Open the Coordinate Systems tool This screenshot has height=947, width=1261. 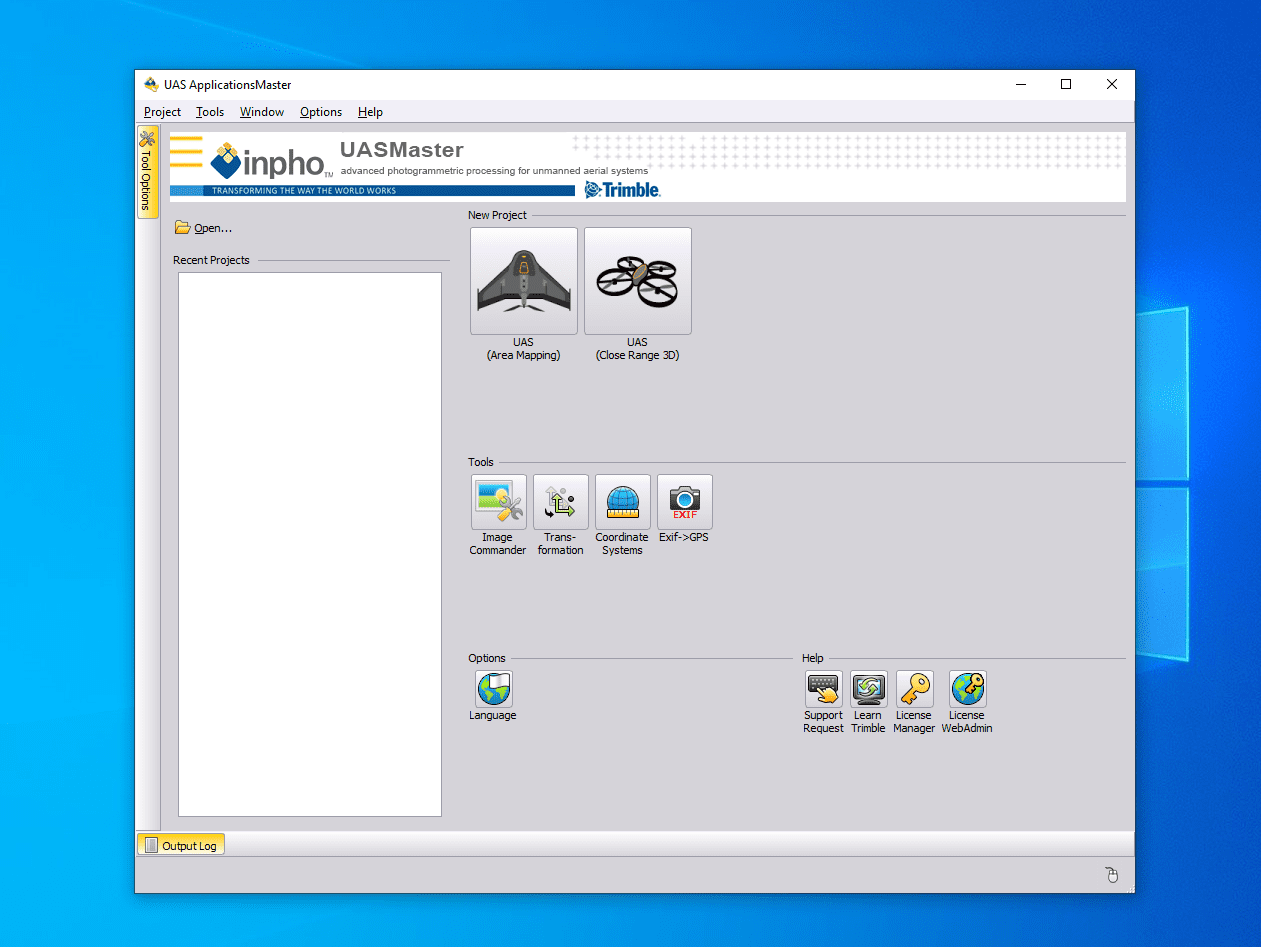pyautogui.click(x=622, y=501)
